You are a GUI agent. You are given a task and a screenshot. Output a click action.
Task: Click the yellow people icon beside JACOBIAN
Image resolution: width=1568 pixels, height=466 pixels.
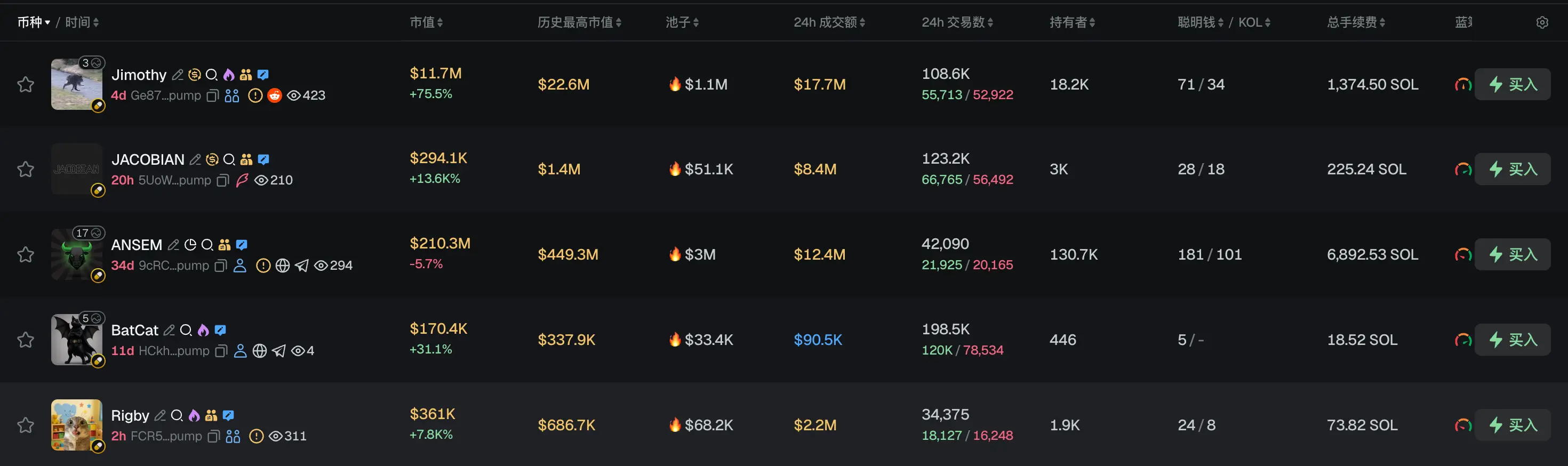(x=246, y=159)
